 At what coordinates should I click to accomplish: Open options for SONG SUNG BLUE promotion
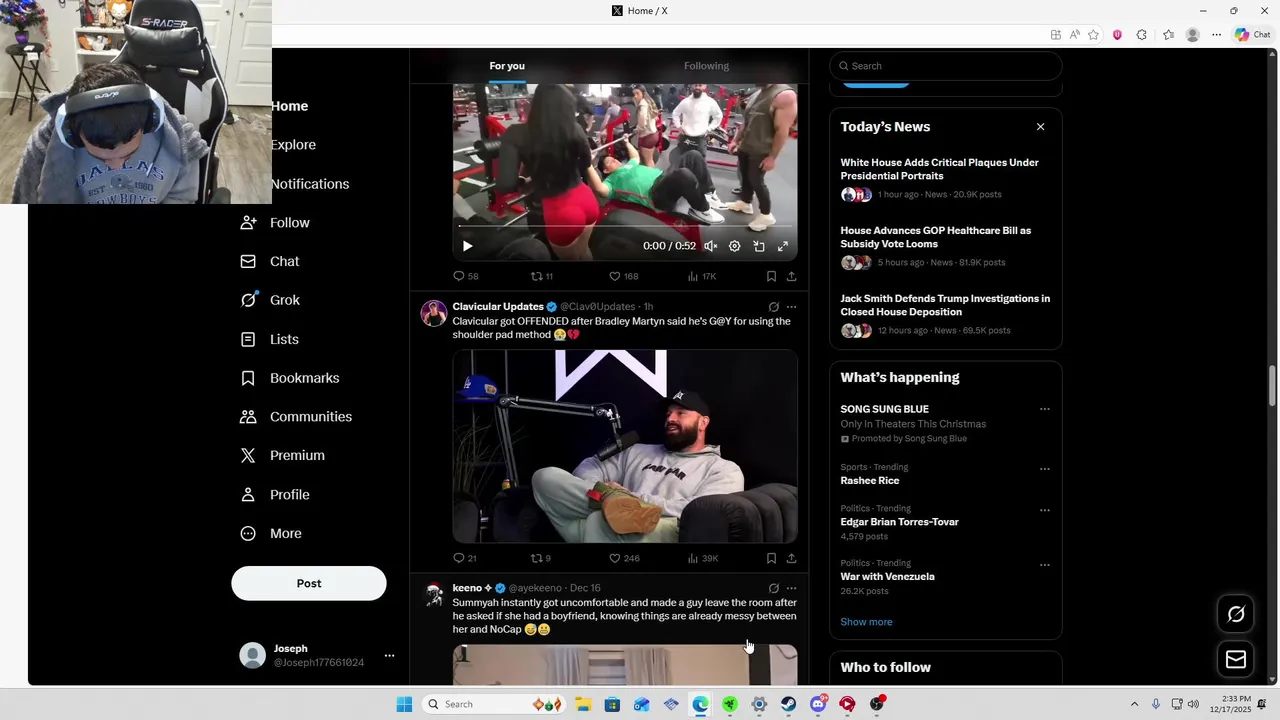coord(1044,409)
